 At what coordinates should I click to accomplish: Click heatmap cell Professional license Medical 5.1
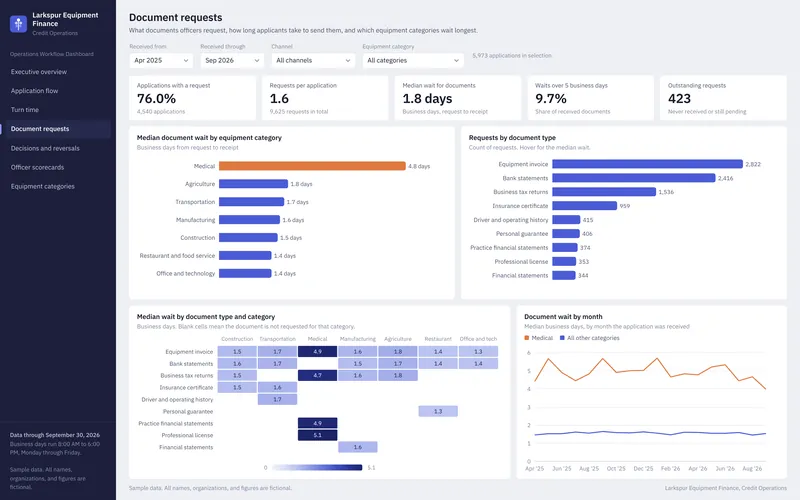pyautogui.click(x=317, y=435)
